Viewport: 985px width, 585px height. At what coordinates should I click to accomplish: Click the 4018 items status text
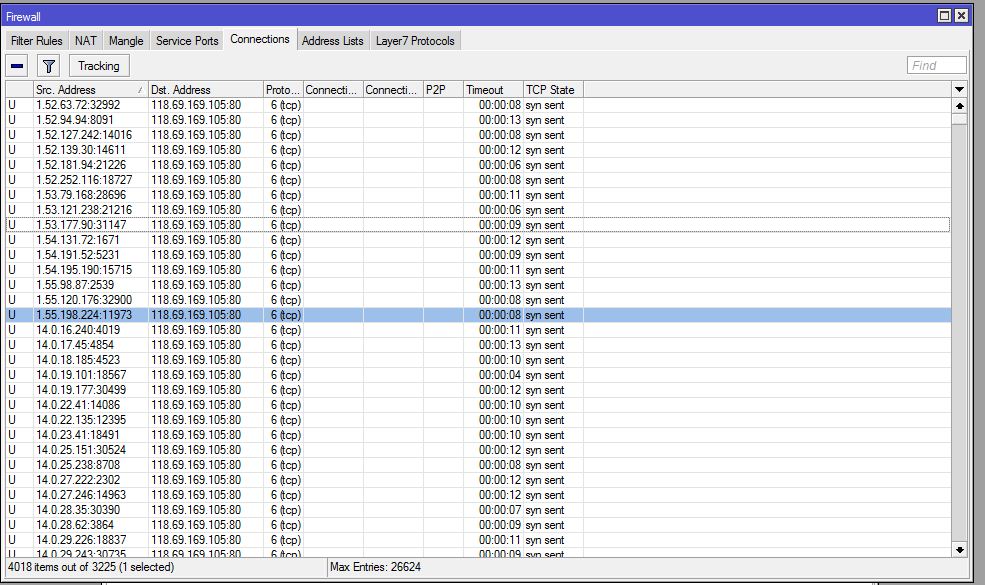coord(90,567)
